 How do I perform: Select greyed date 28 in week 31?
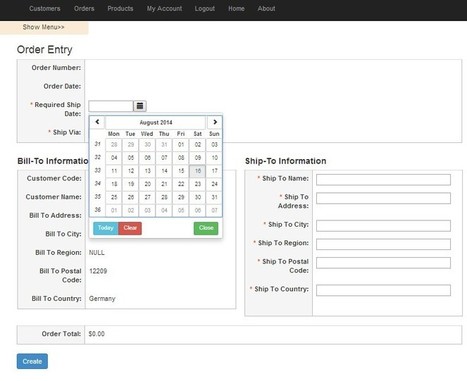(114, 145)
